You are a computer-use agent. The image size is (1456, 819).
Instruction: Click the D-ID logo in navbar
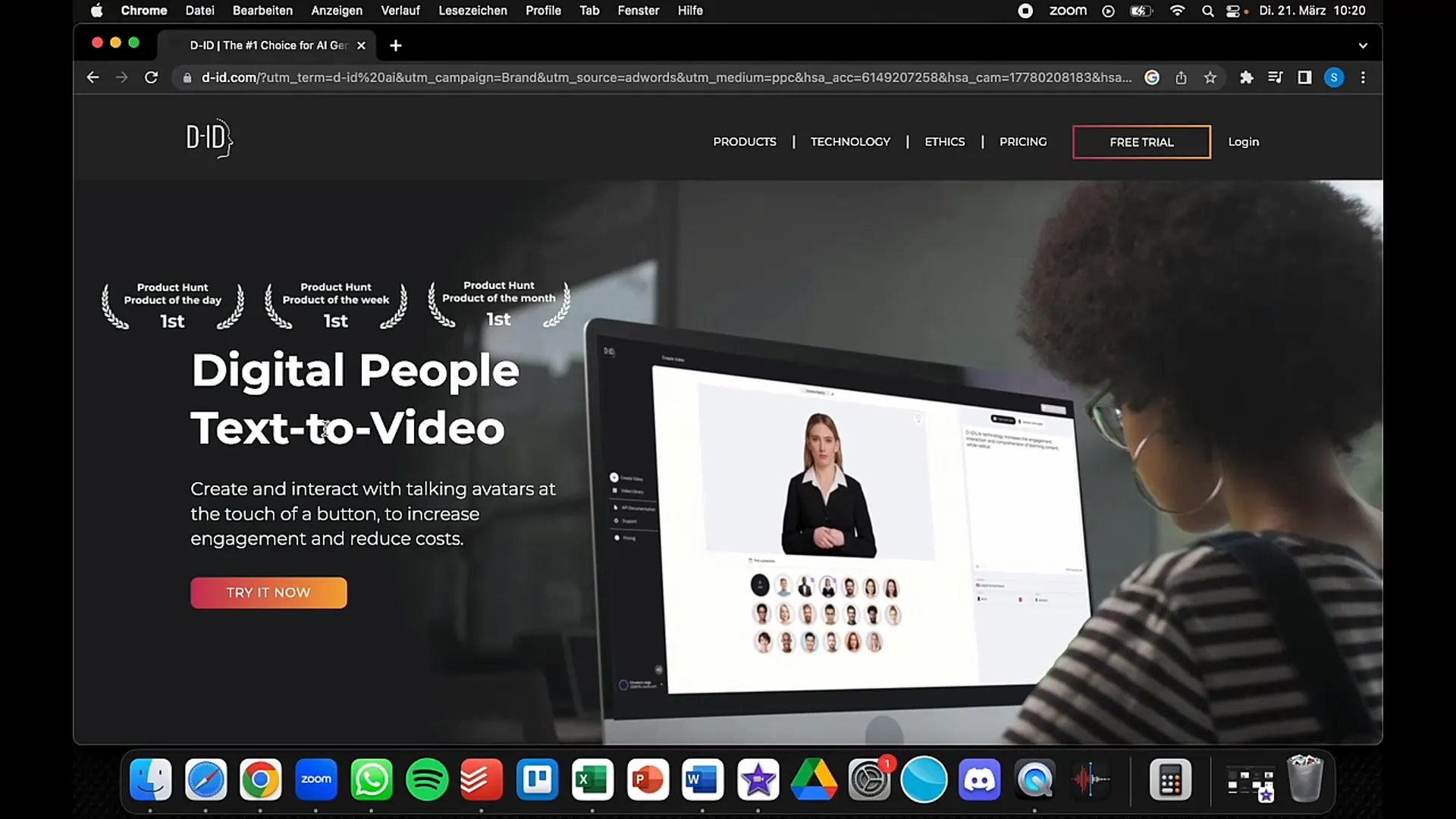[x=208, y=138]
